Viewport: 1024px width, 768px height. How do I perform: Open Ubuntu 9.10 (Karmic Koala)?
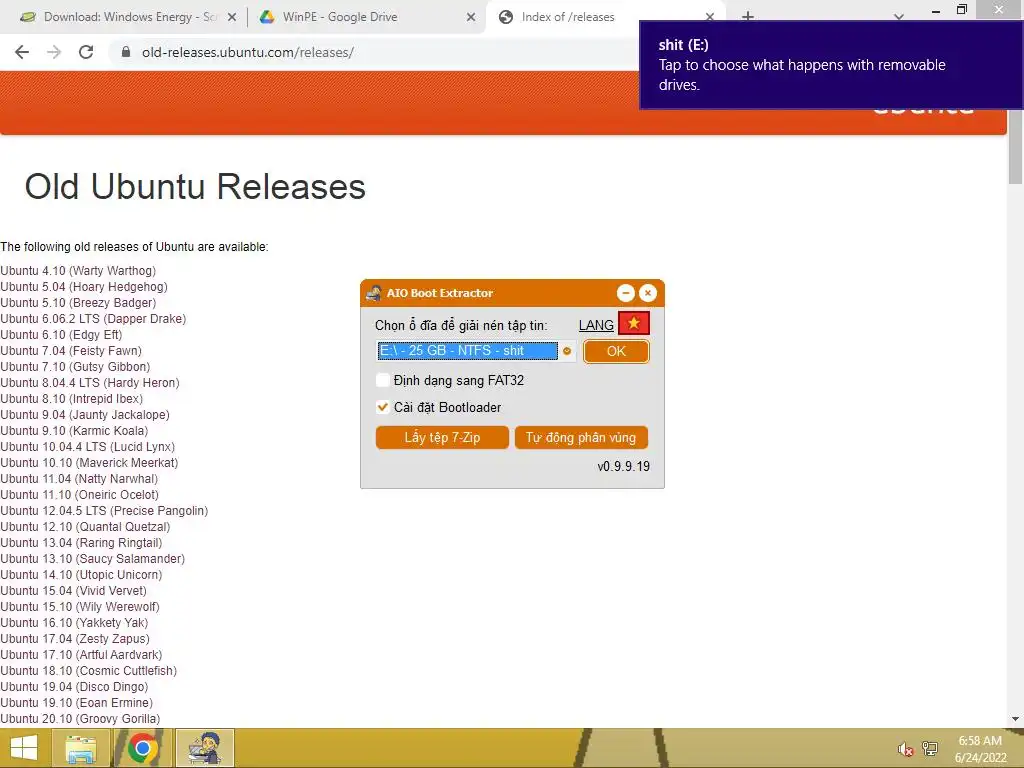click(x=74, y=431)
